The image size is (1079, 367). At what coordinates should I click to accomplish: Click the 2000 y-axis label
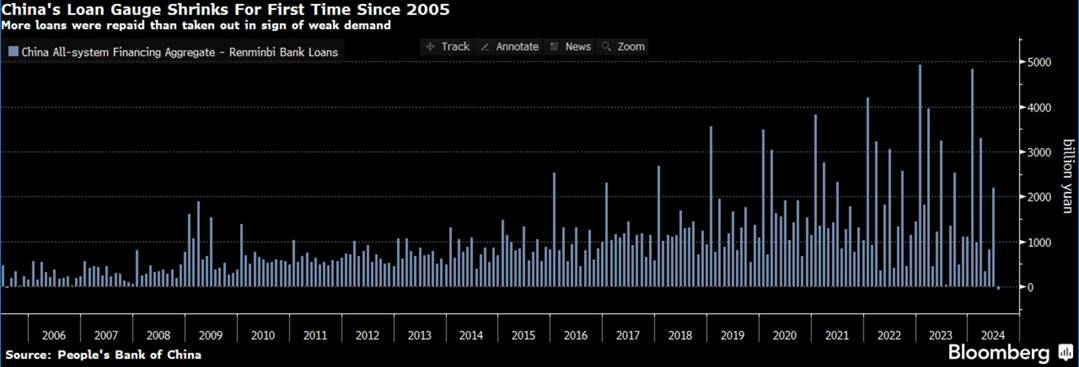1040,197
